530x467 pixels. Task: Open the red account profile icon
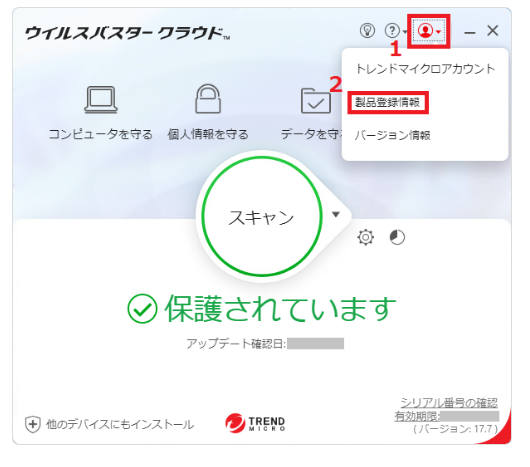click(425, 31)
